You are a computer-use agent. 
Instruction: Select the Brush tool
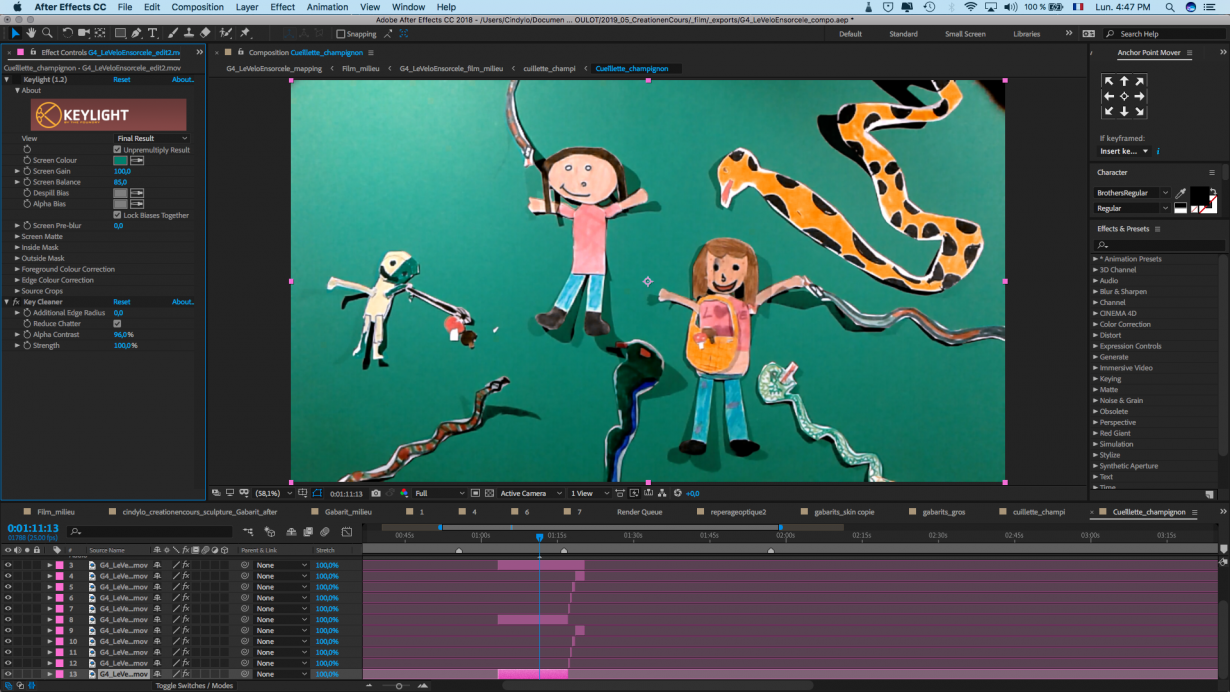(173, 33)
